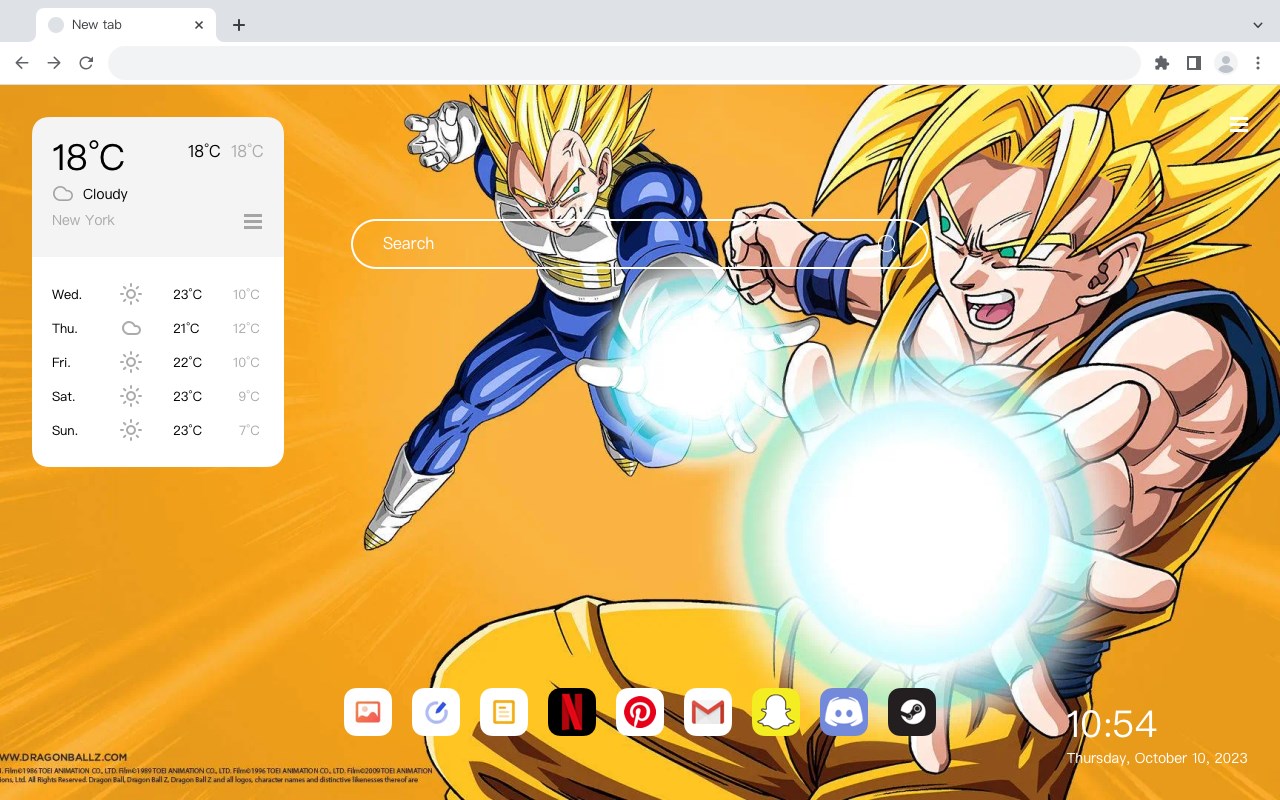Open a new browser tab
The width and height of the screenshot is (1280, 800).
point(238,25)
